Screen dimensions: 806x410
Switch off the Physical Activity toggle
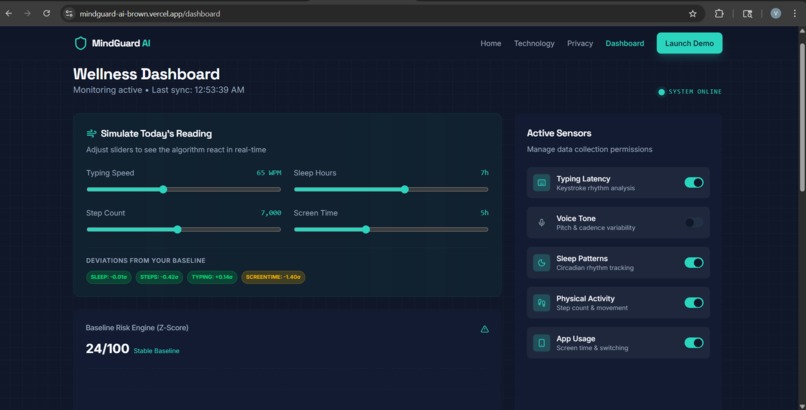tap(694, 303)
